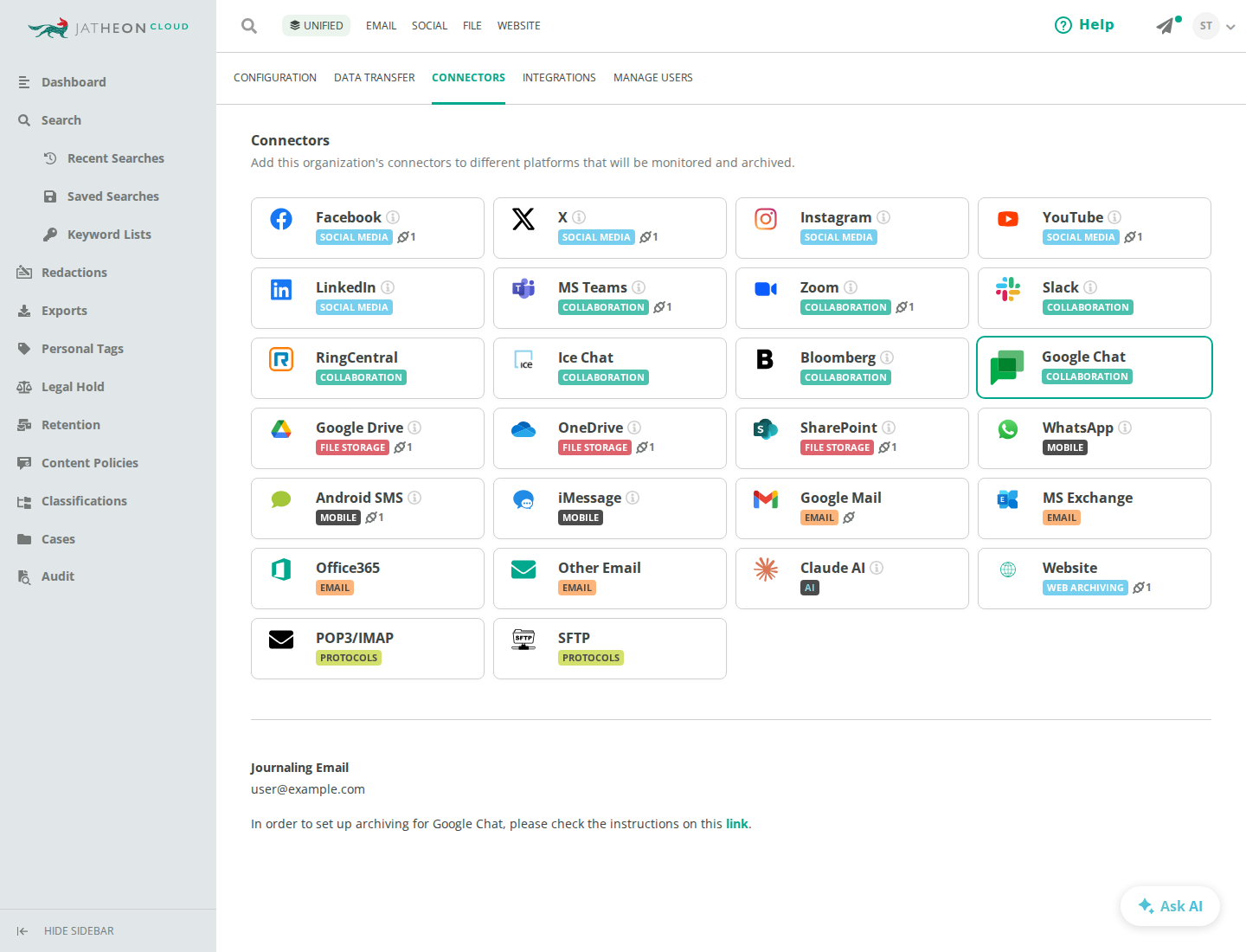The width and height of the screenshot is (1246, 952).
Task: Click the Facebook connector logo
Action: (281, 219)
